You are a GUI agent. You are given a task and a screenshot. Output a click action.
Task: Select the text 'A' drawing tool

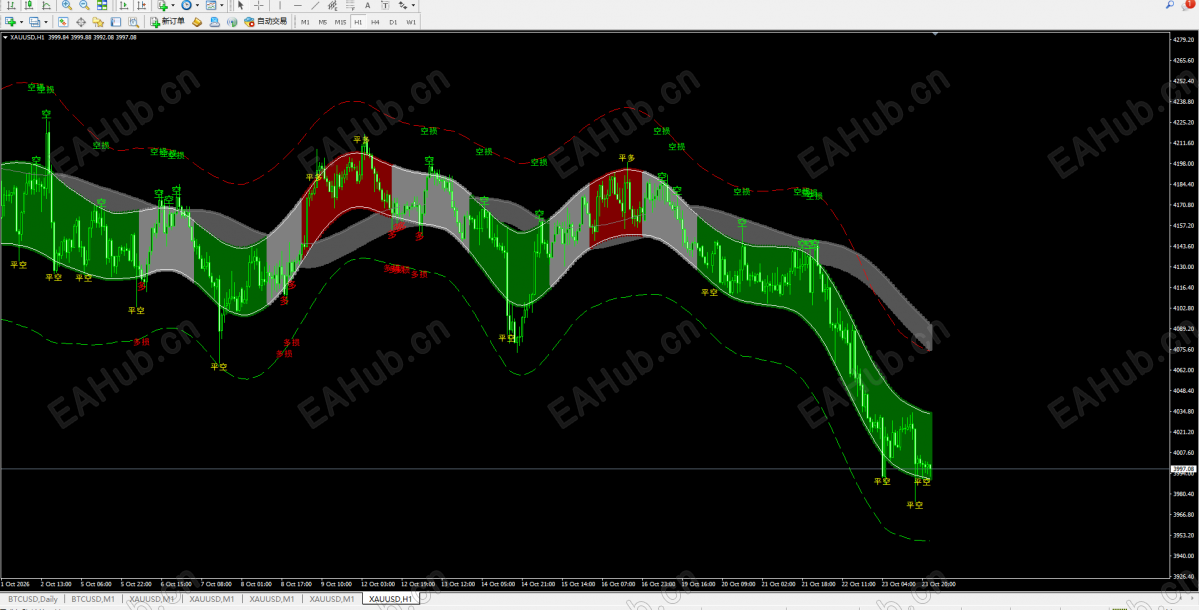coord(367,5)
